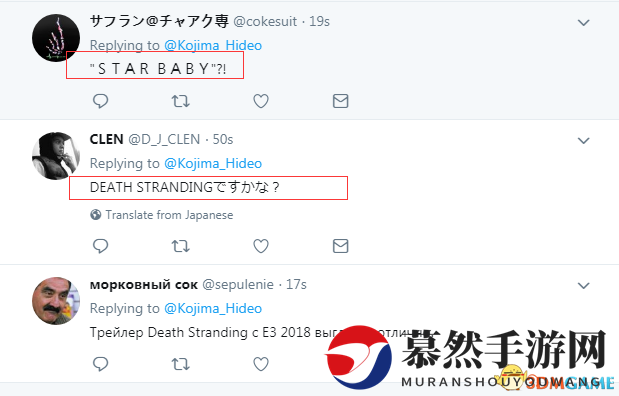Send STAR BABY tweet via direct message

coord(340,101)
